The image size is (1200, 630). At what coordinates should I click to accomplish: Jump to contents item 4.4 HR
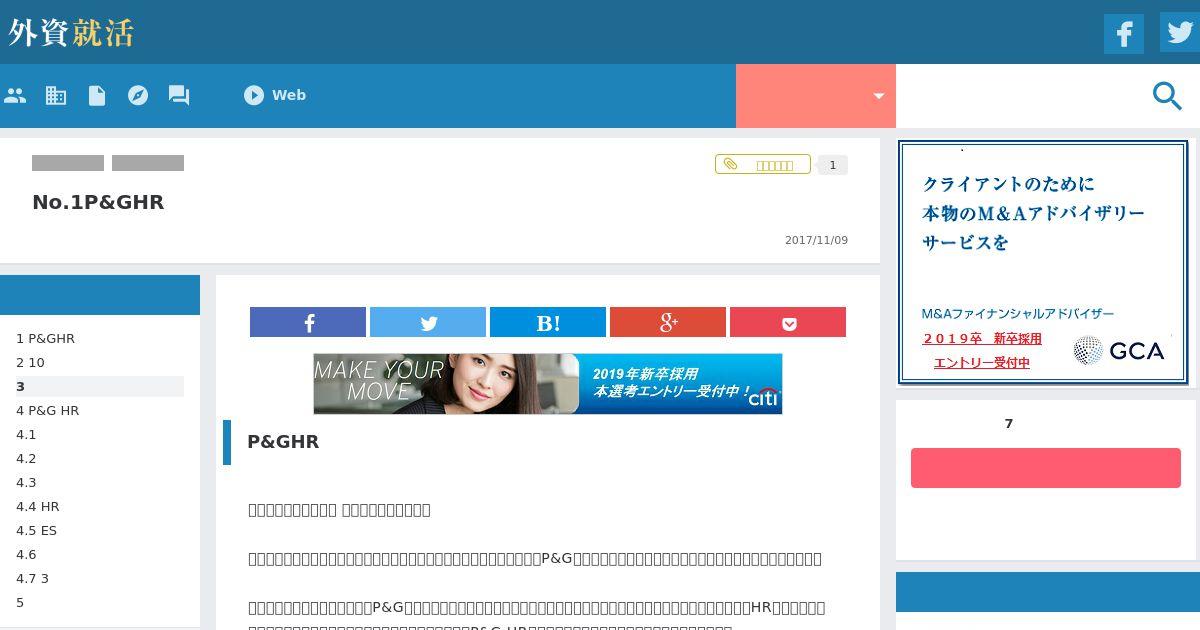coord(37,506)
